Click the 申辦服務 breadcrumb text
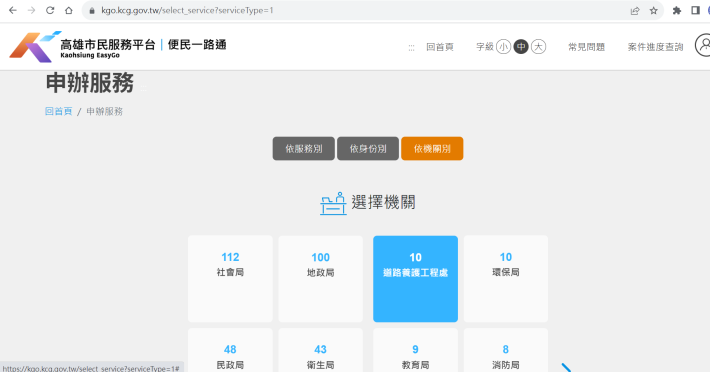Viewport: 710px width, 372px height. pyautogui.click(x=105, y=111)
